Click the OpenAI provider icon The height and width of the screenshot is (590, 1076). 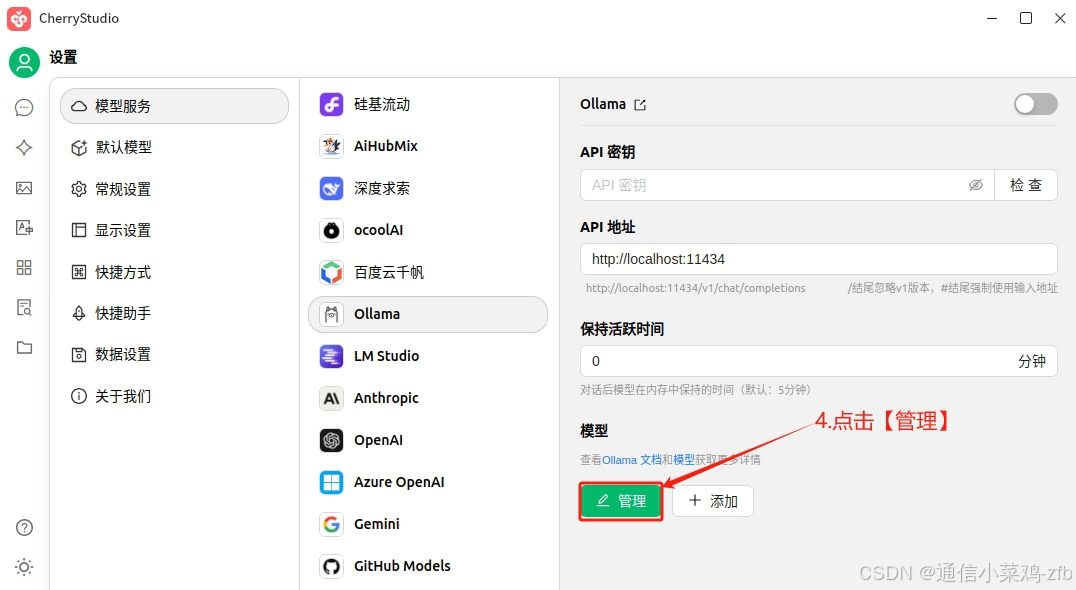(x=331, y=440)
